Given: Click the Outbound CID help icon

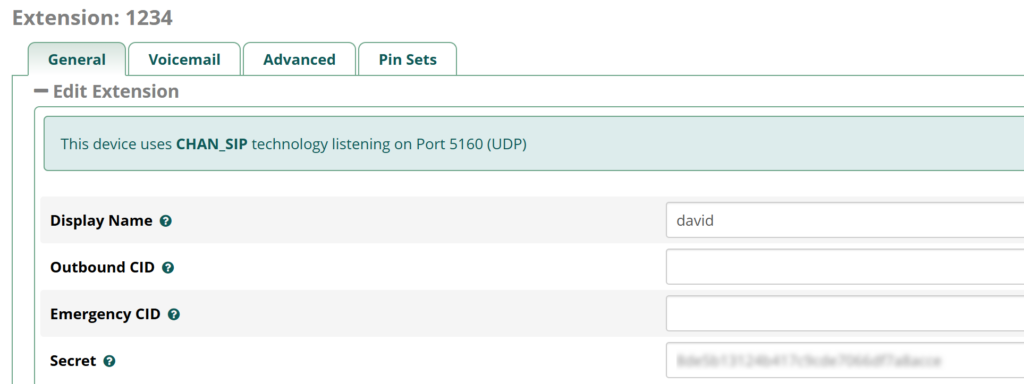Looking at the screenshot, I should [168, 268].
